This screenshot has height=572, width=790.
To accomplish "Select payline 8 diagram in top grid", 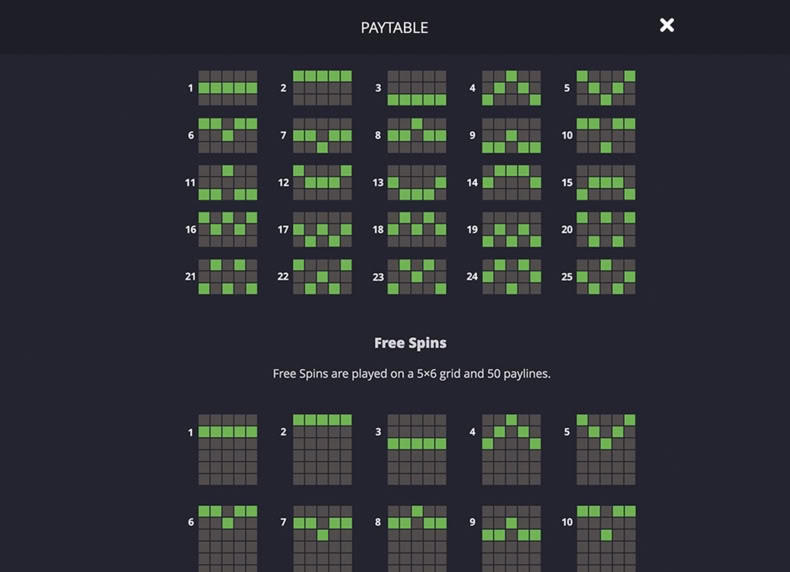I will click(x=417, y=135).
